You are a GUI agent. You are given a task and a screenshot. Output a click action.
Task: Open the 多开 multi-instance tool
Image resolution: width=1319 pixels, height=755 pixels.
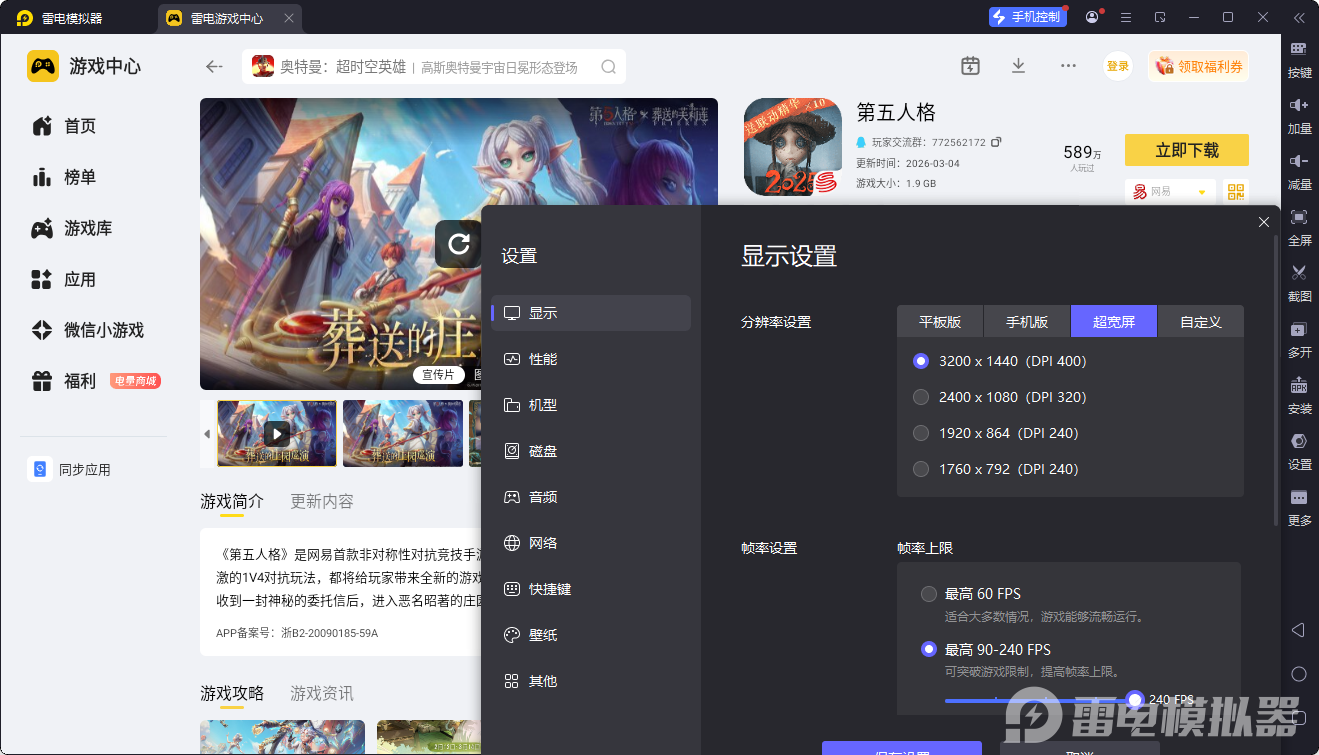[1299, 339]
